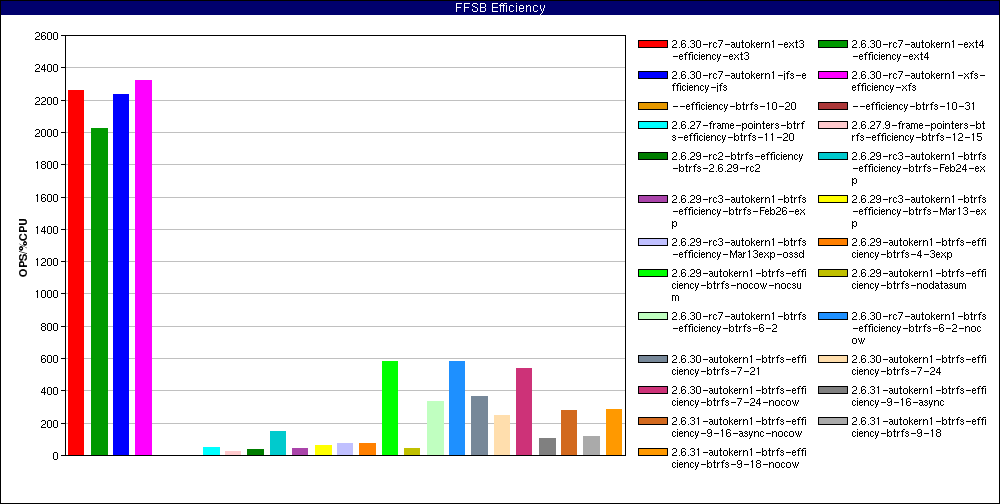Click the tall blue jfs bar
The height and width of the screenshot is (504, 1000).
[x=121, y=275]
